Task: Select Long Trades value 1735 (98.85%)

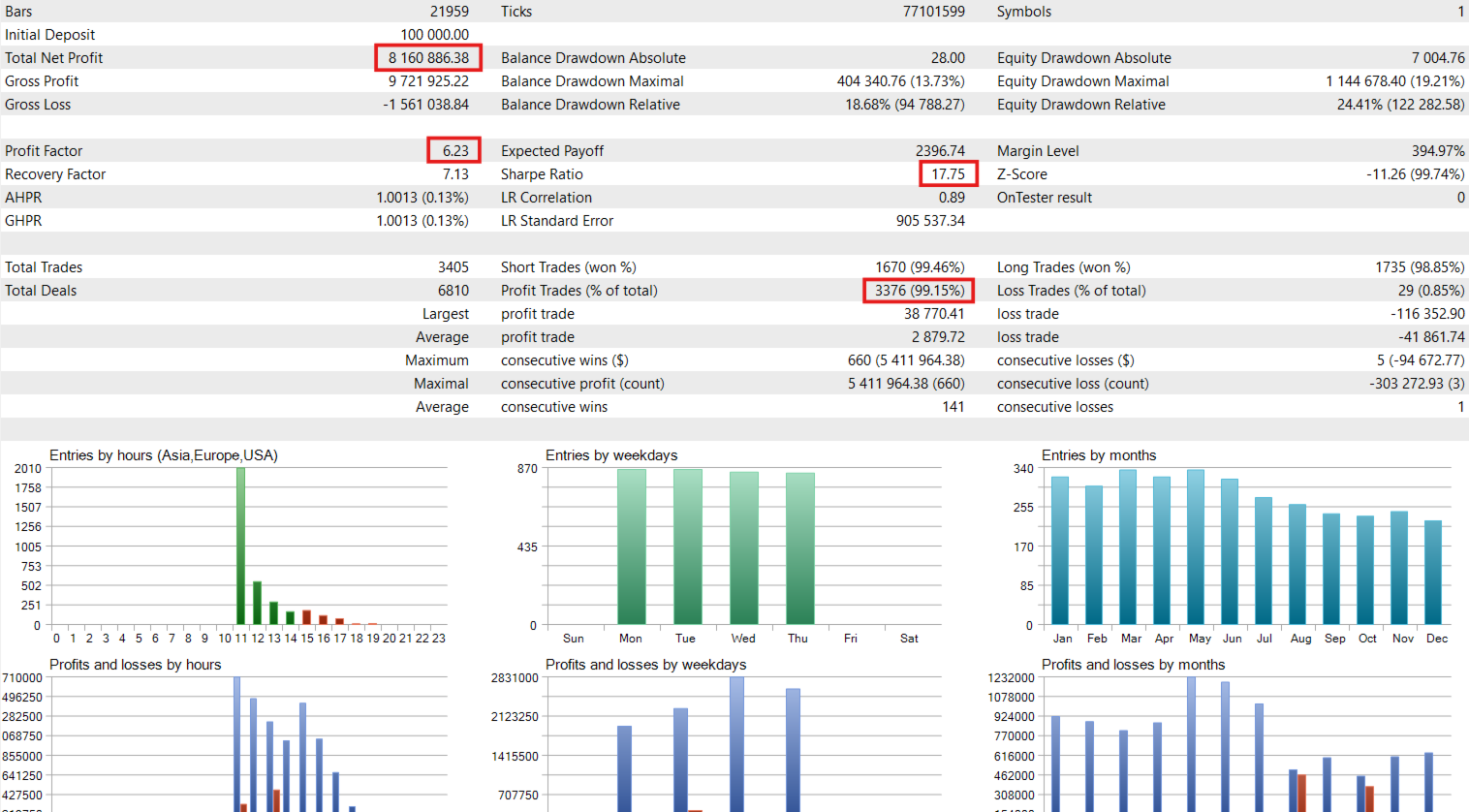Action: pyautogui.click(x=1420, y=267)
